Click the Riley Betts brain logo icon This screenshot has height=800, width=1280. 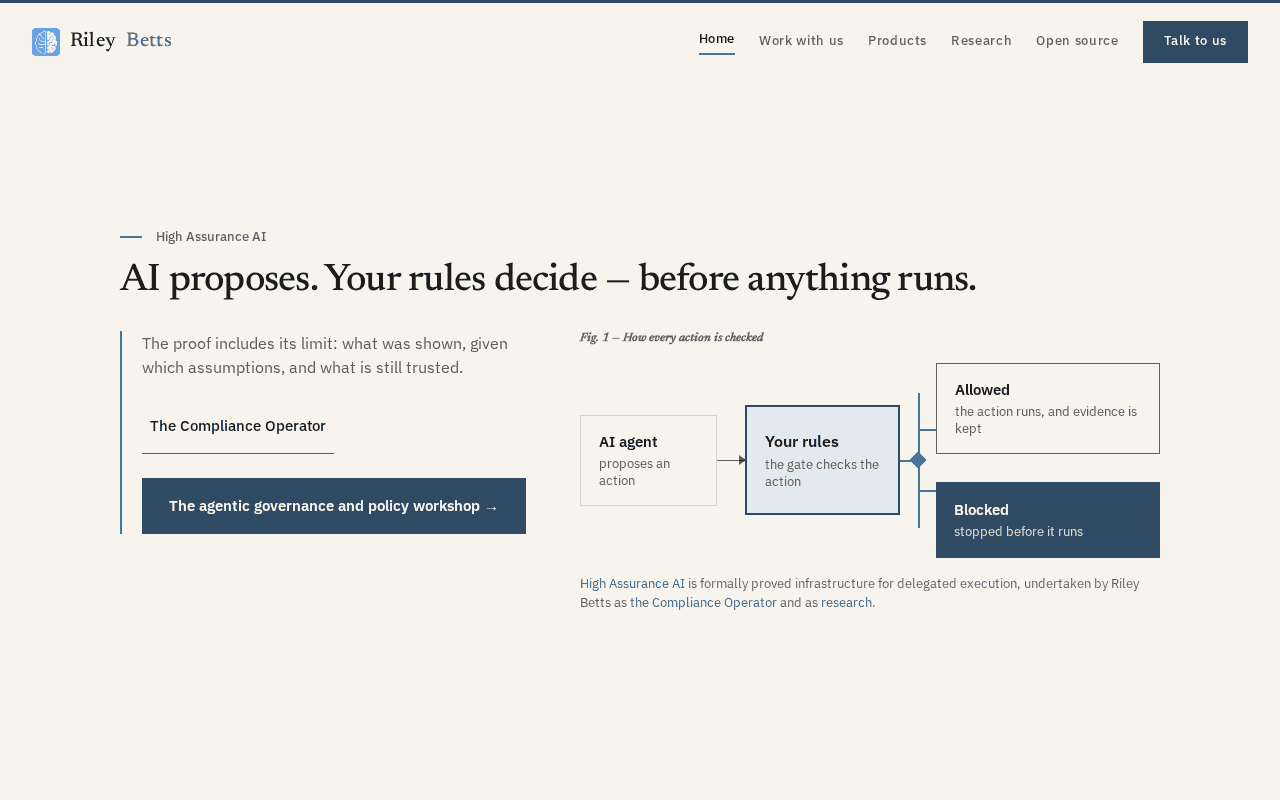pos(46,42)
